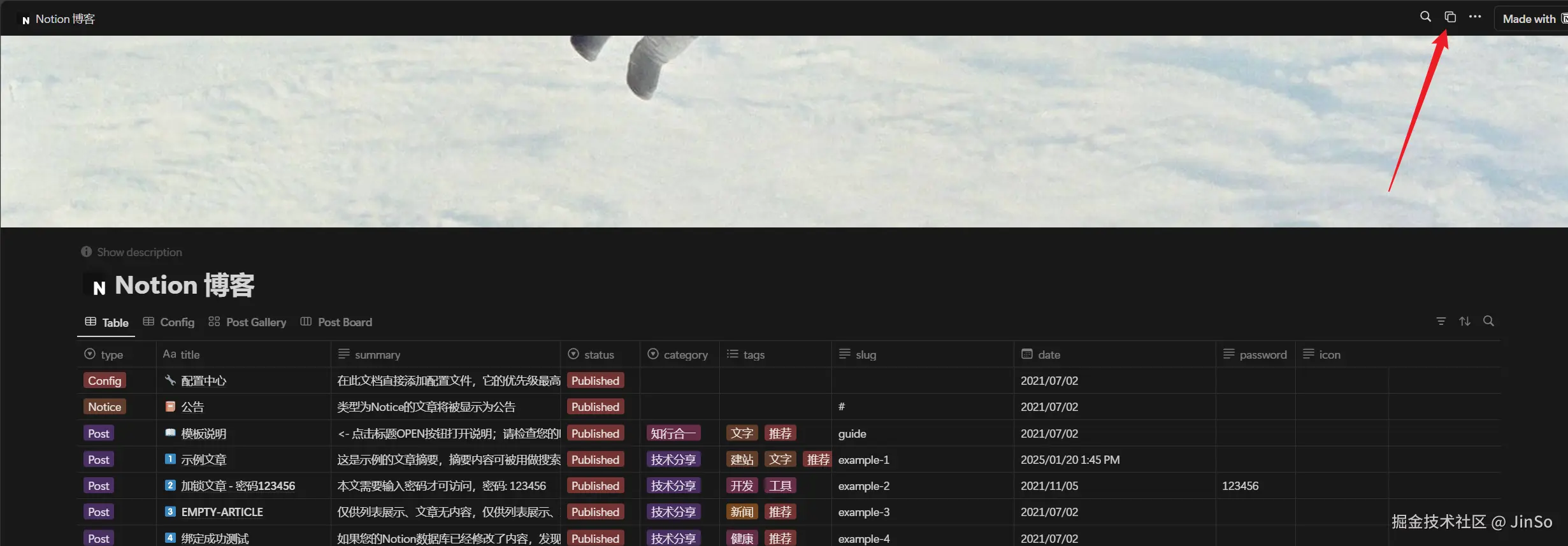The height and width of the screenshot is (546, 1568).
Task: Switch to the Config view tab
Action: pos(169,322)
